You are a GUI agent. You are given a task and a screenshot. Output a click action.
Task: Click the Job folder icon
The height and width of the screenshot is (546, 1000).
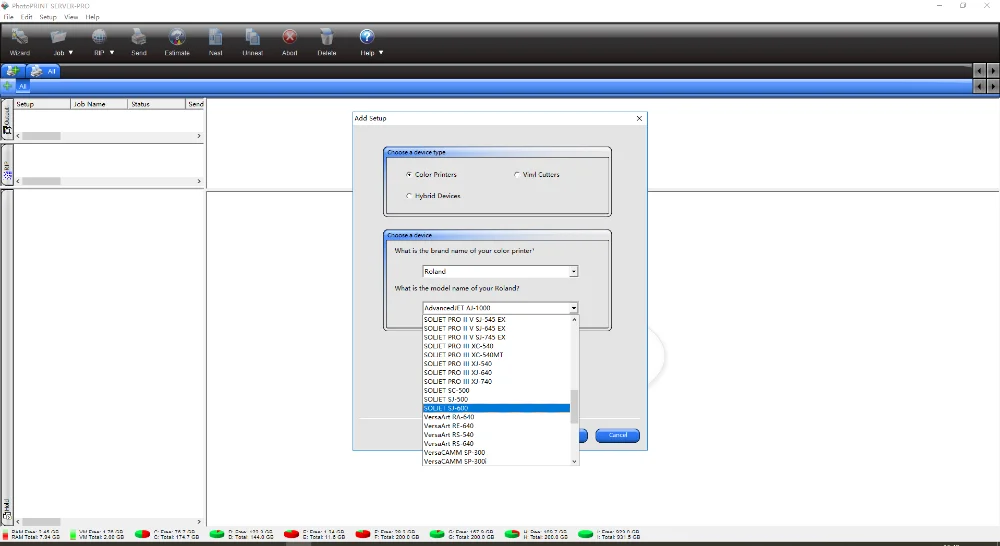(59, 37)
